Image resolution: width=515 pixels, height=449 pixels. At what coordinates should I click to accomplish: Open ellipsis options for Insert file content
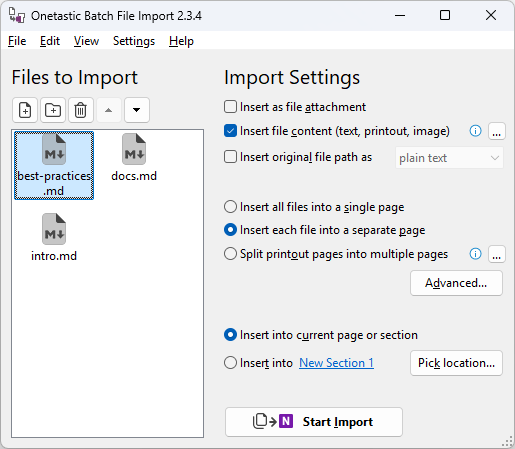(497, 131)
